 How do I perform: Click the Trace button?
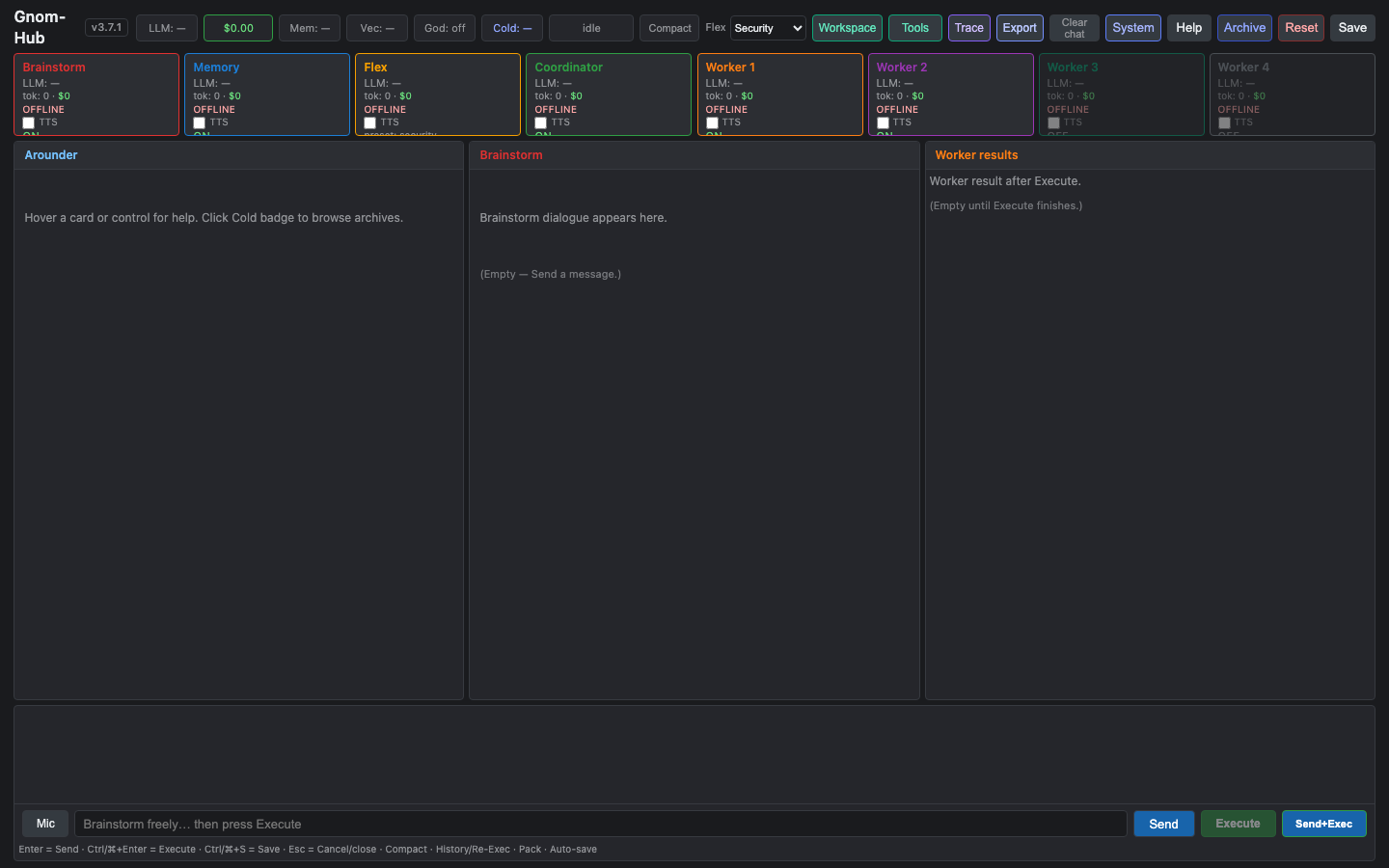969,28
